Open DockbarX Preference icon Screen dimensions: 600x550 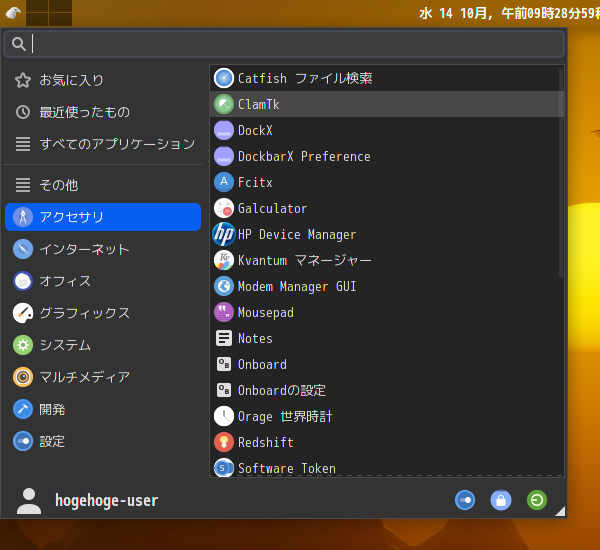coord(224,156)
